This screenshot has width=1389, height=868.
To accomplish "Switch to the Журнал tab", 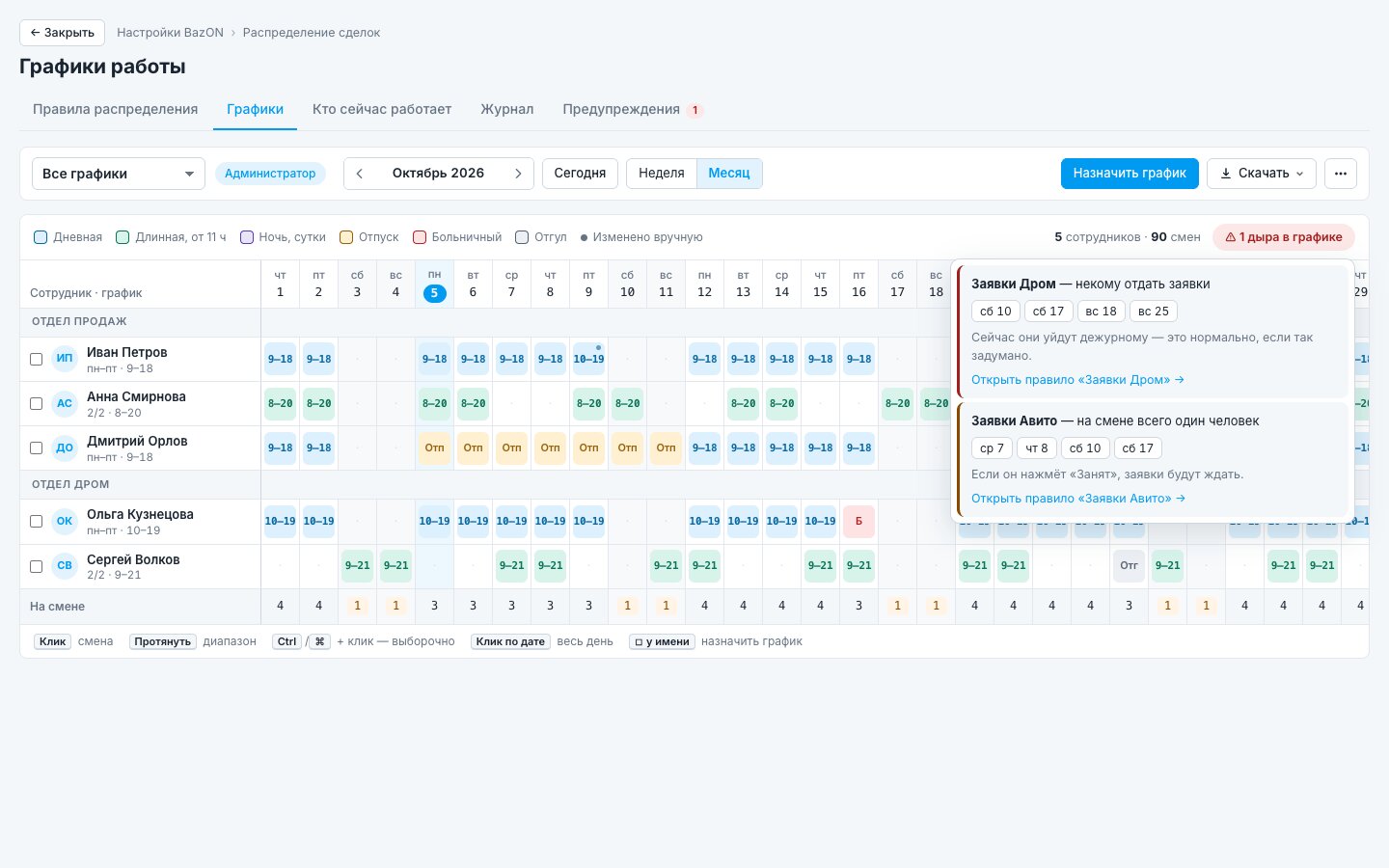I will click(x=507, y=109).
